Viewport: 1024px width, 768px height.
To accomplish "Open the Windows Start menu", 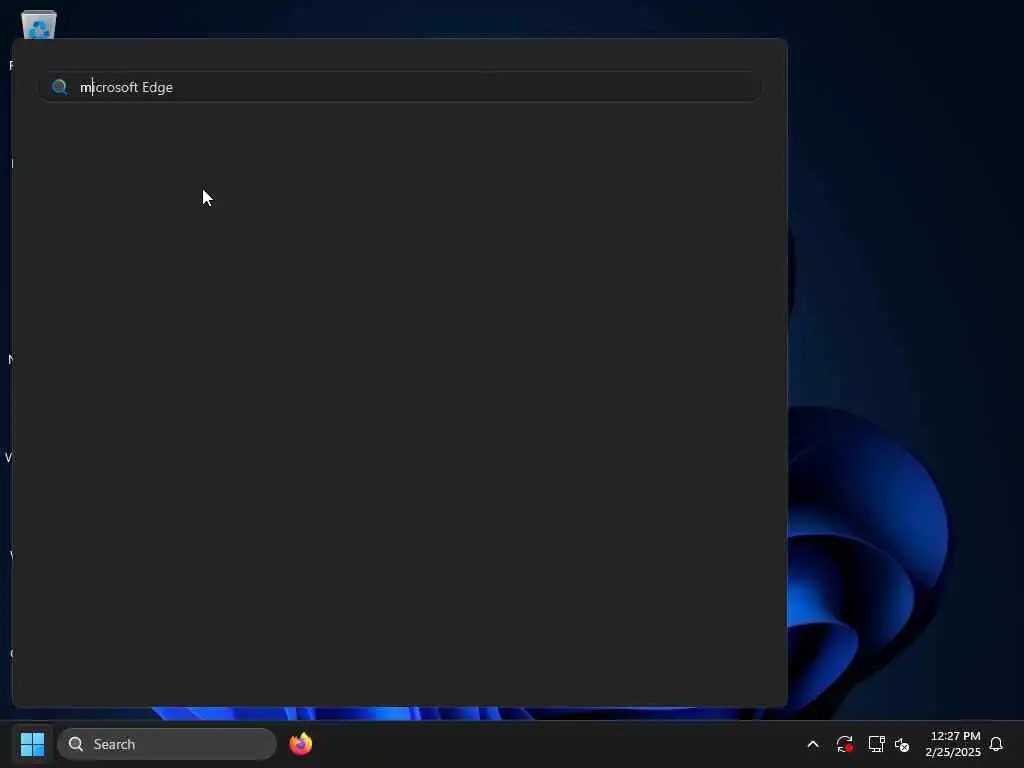I will (x=32, y=744).
